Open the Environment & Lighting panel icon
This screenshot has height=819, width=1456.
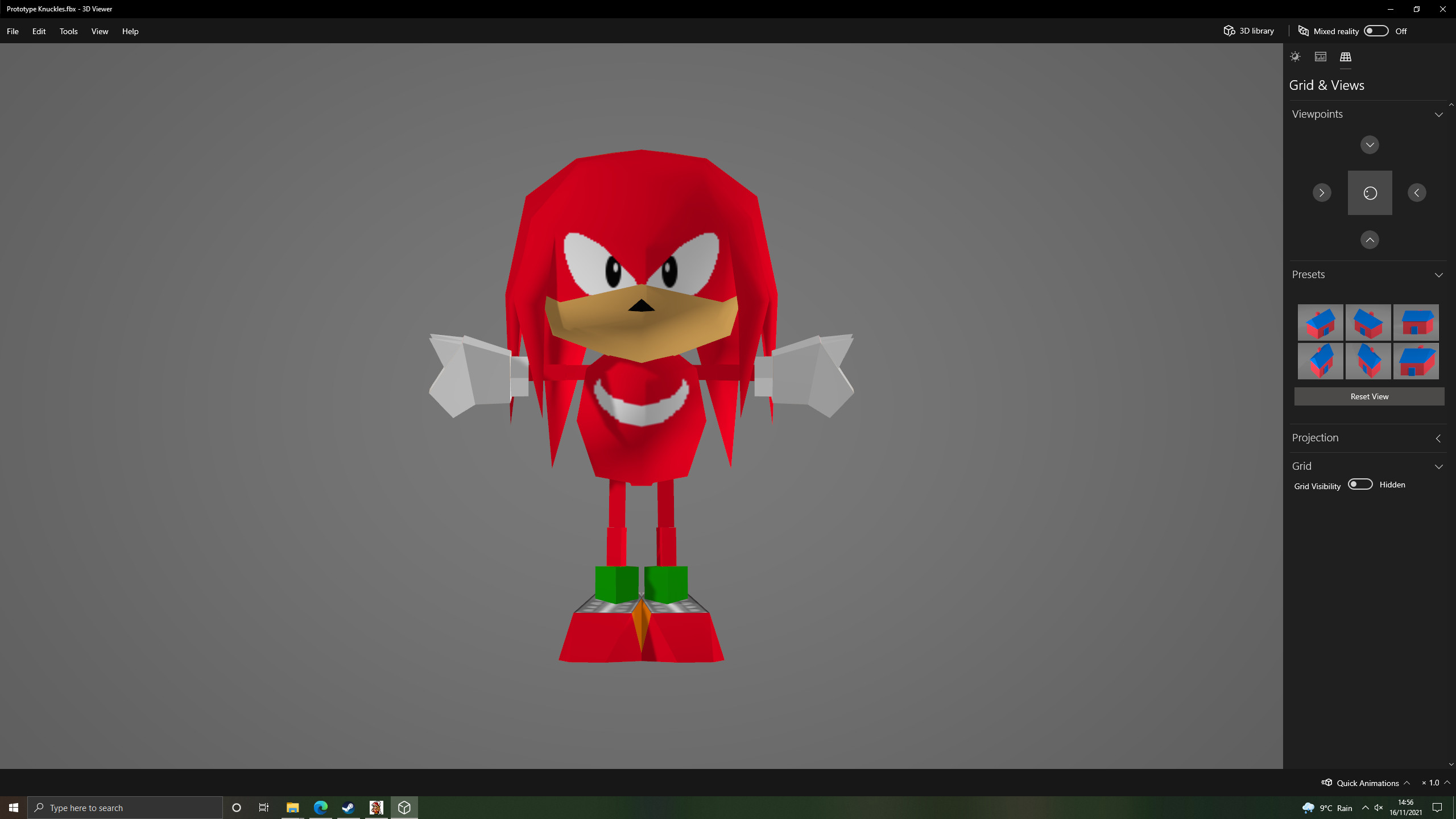(x=1295, y=56)
